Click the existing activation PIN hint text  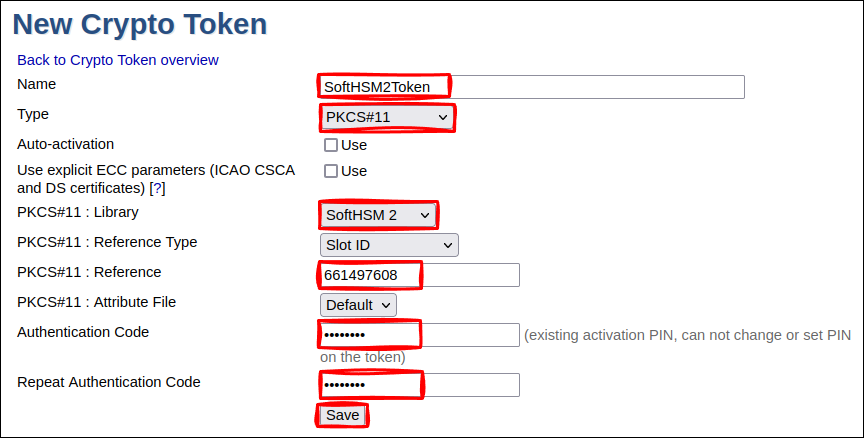click(x=687, y=335)
